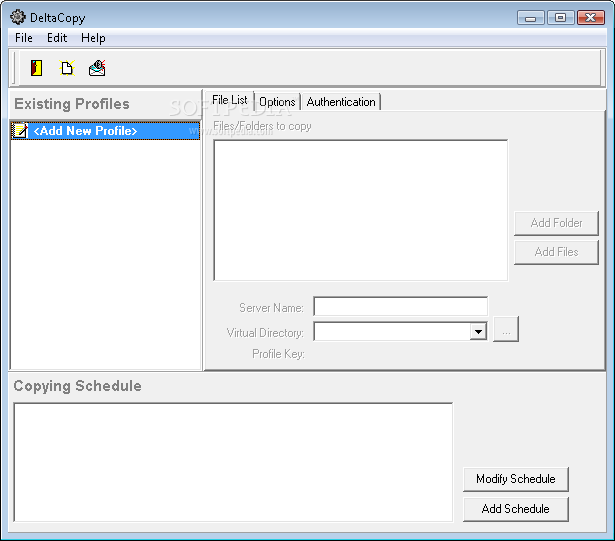Click the ellipsis browse button beside Virtual Directory
615x541 pixels.
[x=506, y=329]
